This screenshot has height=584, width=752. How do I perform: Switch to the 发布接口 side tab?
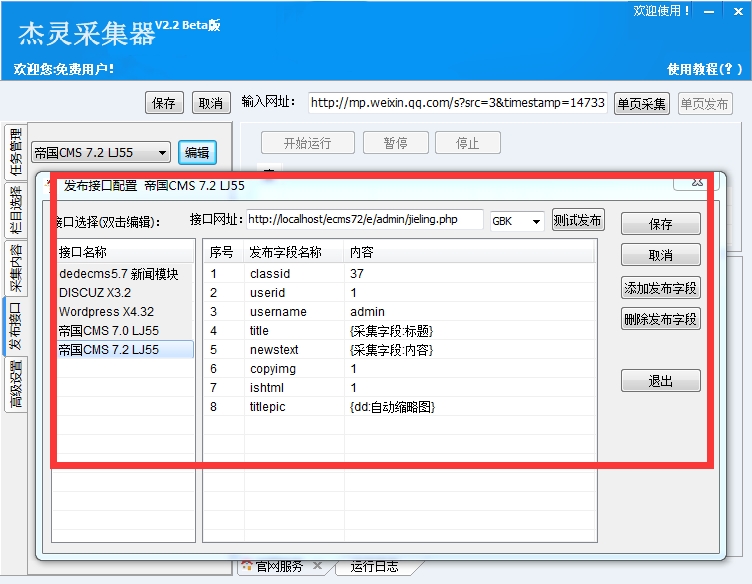(x=16, y=326)
